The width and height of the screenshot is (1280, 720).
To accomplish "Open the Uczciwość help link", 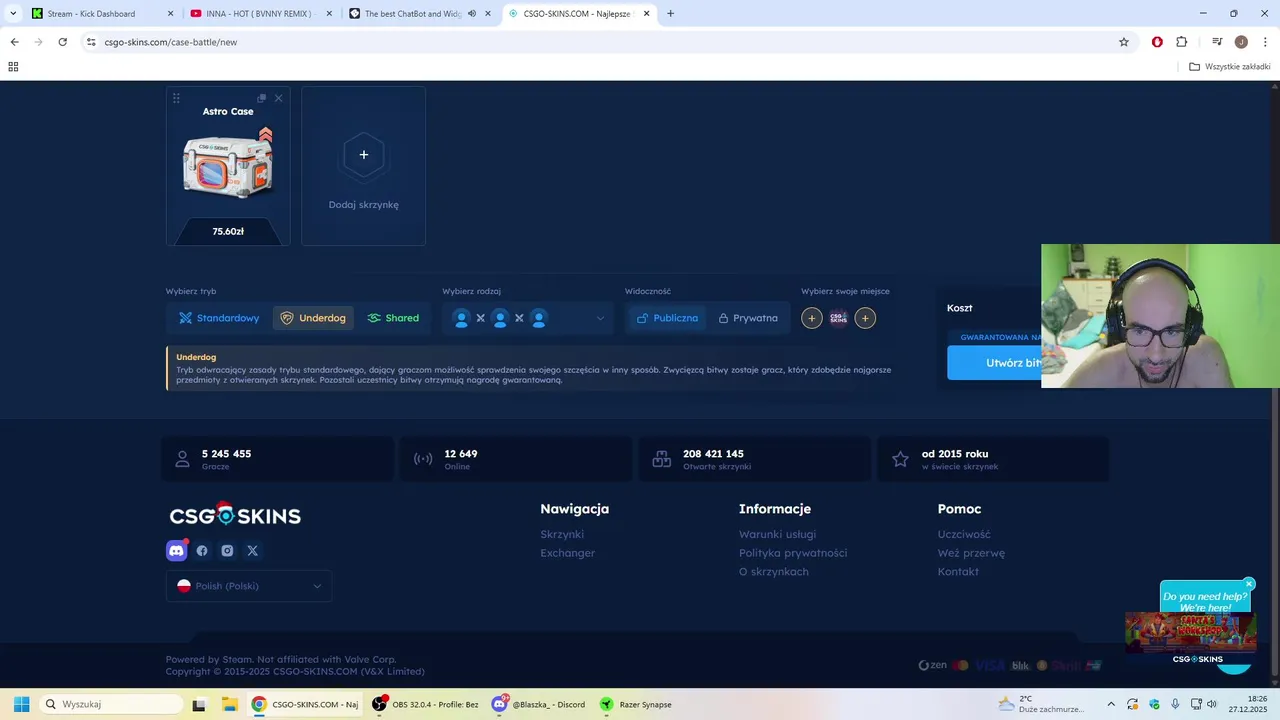I will coord(964,534).
